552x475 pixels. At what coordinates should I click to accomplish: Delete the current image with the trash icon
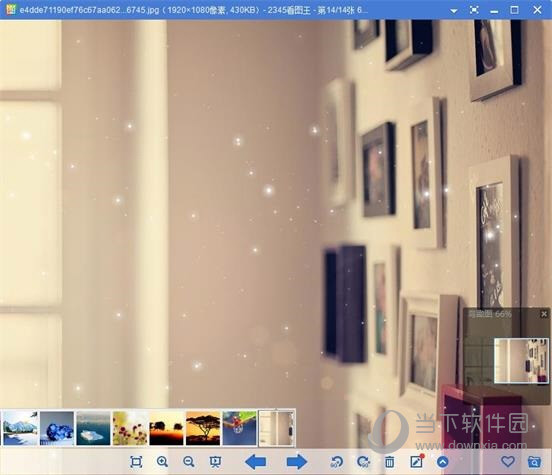pos(389,462)
